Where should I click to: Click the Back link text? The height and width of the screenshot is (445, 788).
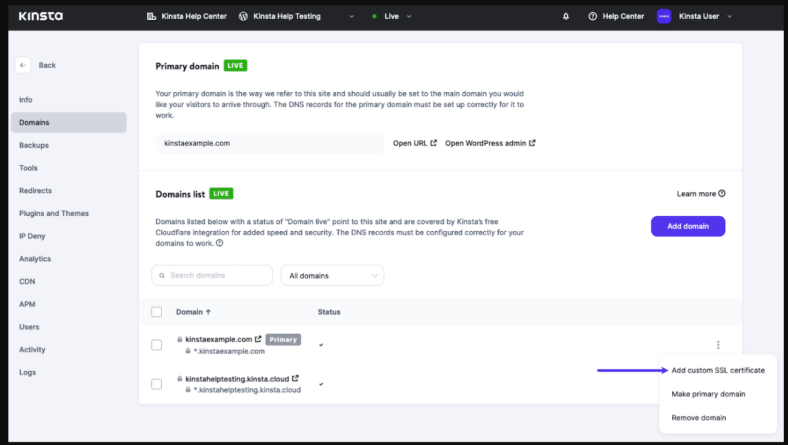pos(47,65)
